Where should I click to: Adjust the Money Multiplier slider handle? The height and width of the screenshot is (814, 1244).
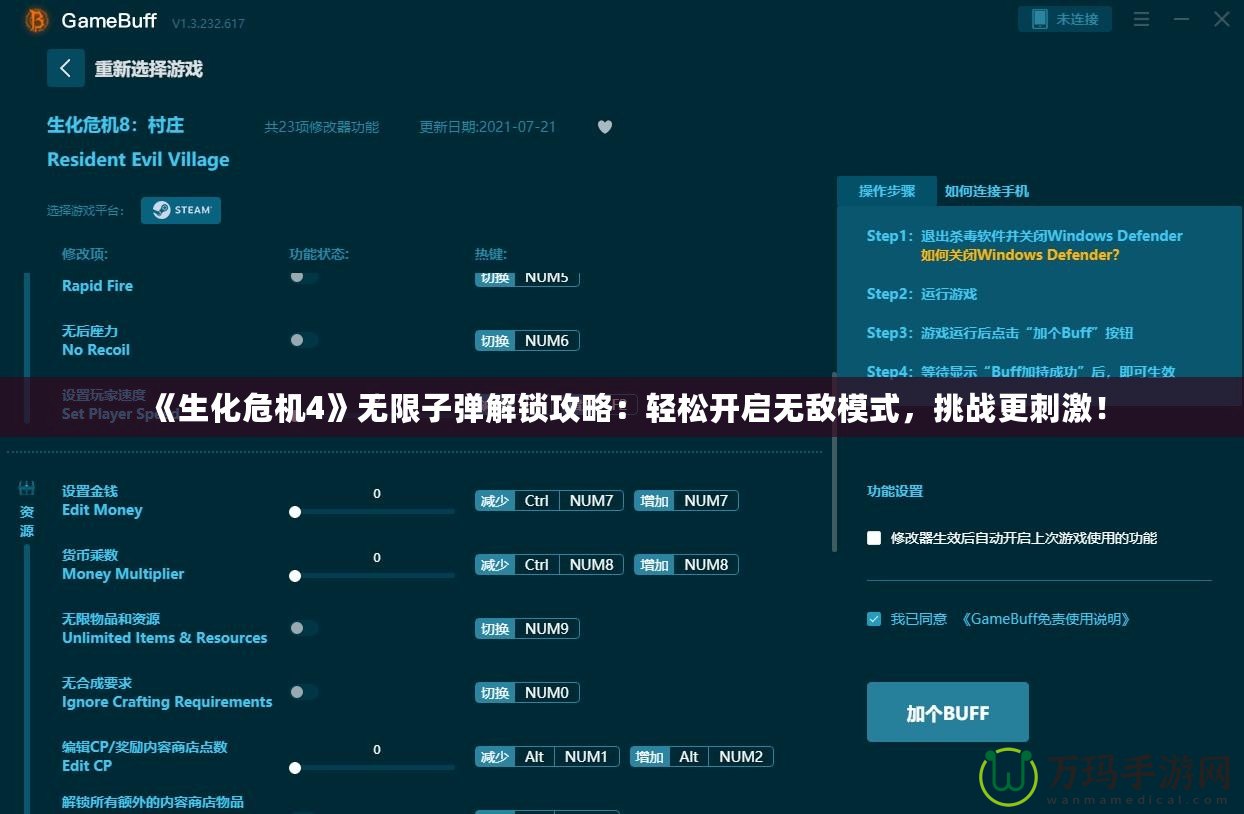pos(295,576)
